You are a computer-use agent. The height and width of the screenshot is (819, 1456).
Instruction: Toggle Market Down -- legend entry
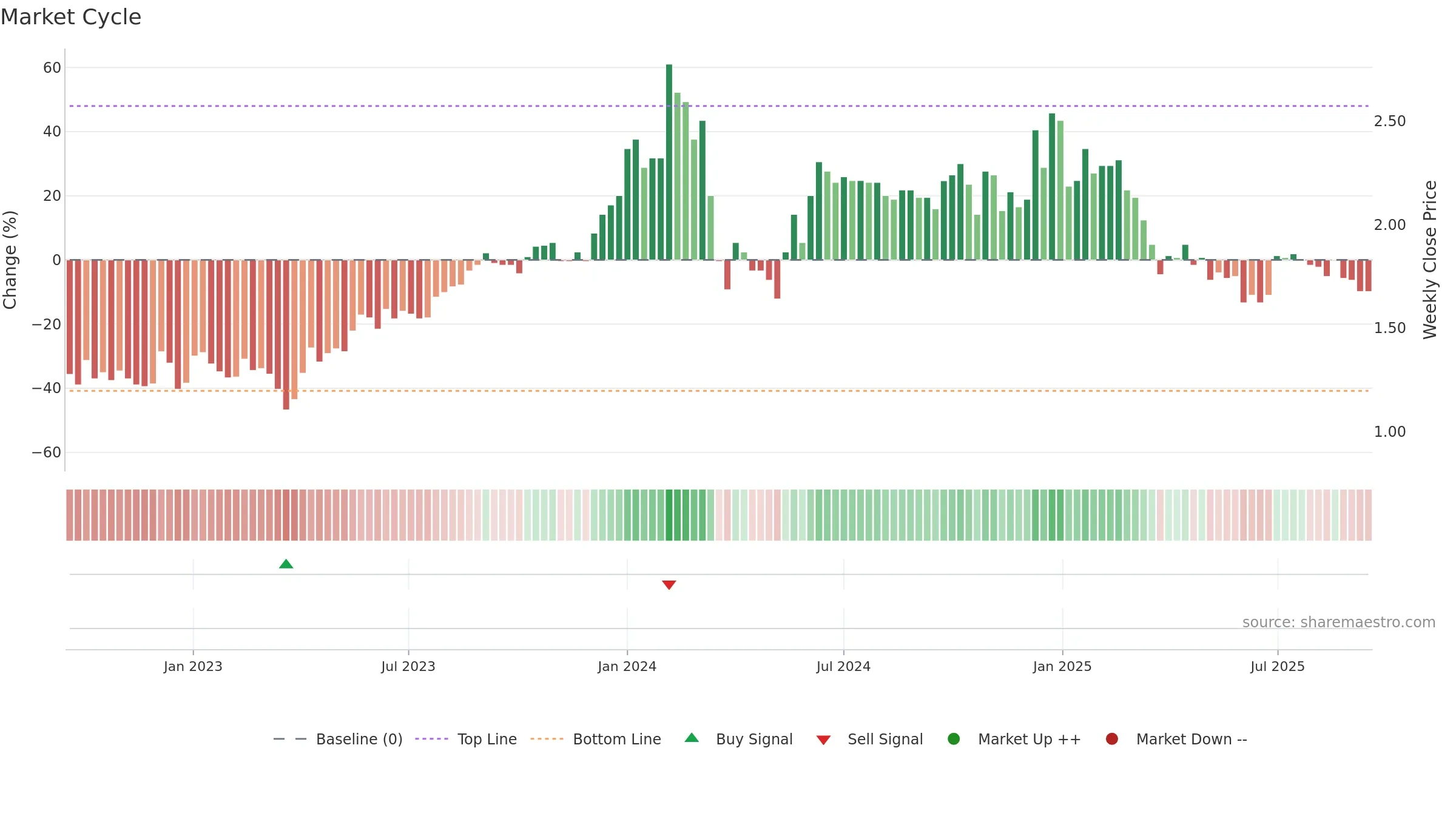(x=1176, y=739)
